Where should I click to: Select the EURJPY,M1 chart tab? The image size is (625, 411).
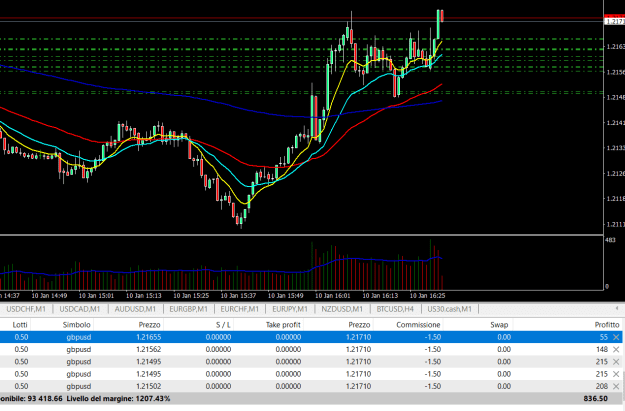290,309
